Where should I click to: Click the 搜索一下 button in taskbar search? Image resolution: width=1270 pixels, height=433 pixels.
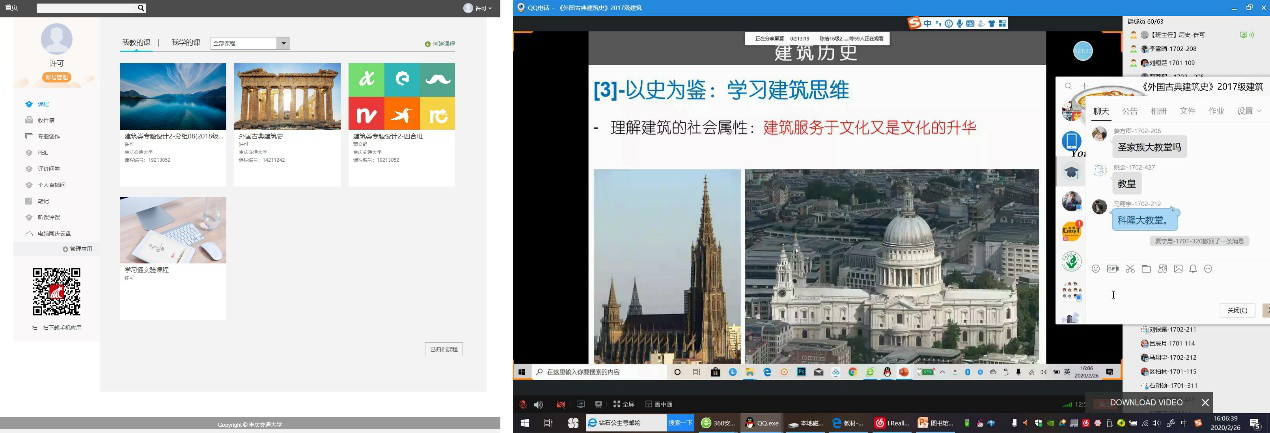pos(681,423)
